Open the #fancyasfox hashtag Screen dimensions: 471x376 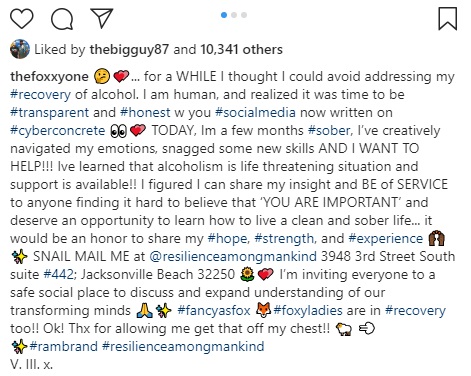click(214, 311)
